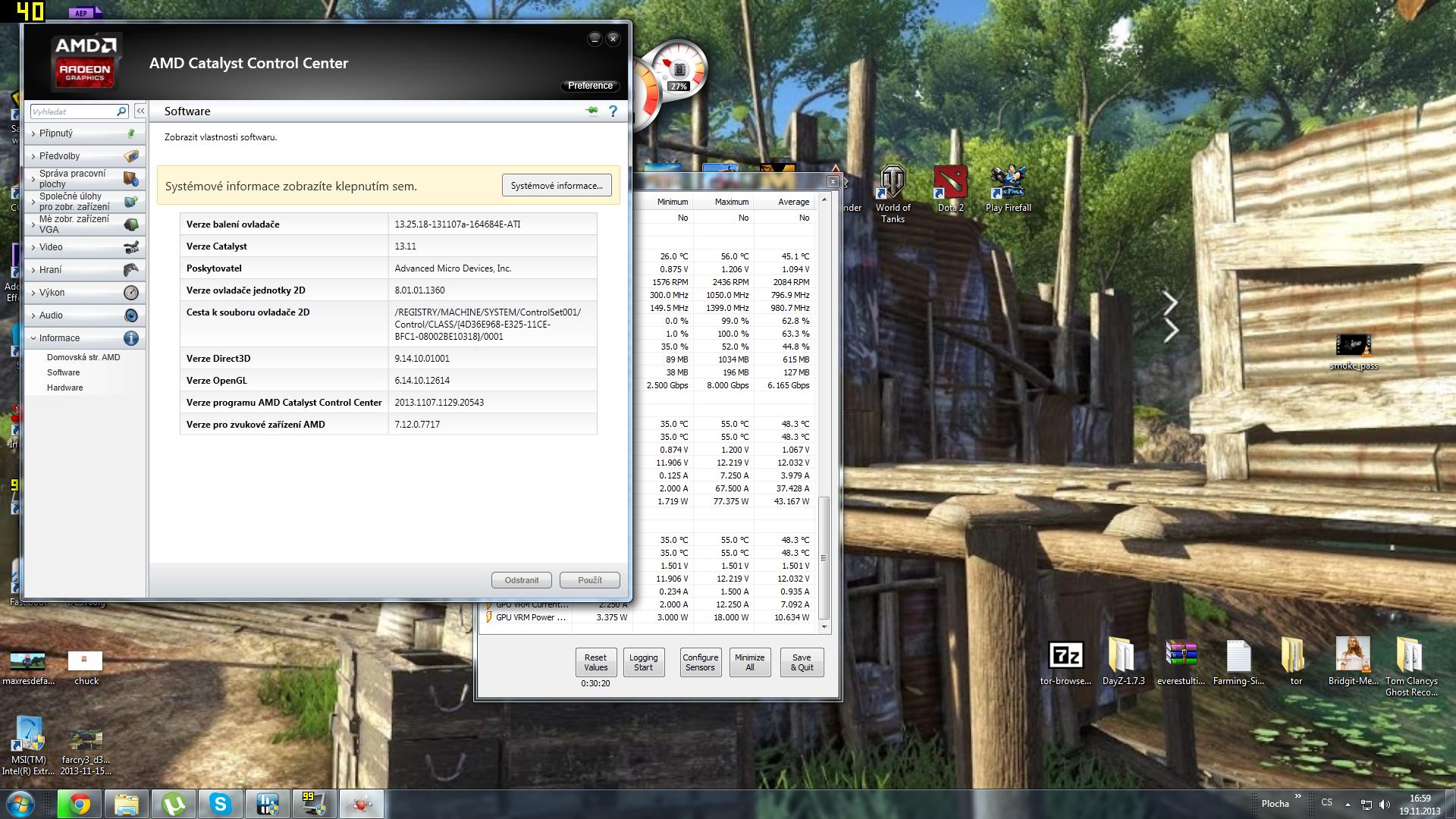Expand the Video menu section
Viewport: 1456px width, 819px height.
click(x=85, y=247)
